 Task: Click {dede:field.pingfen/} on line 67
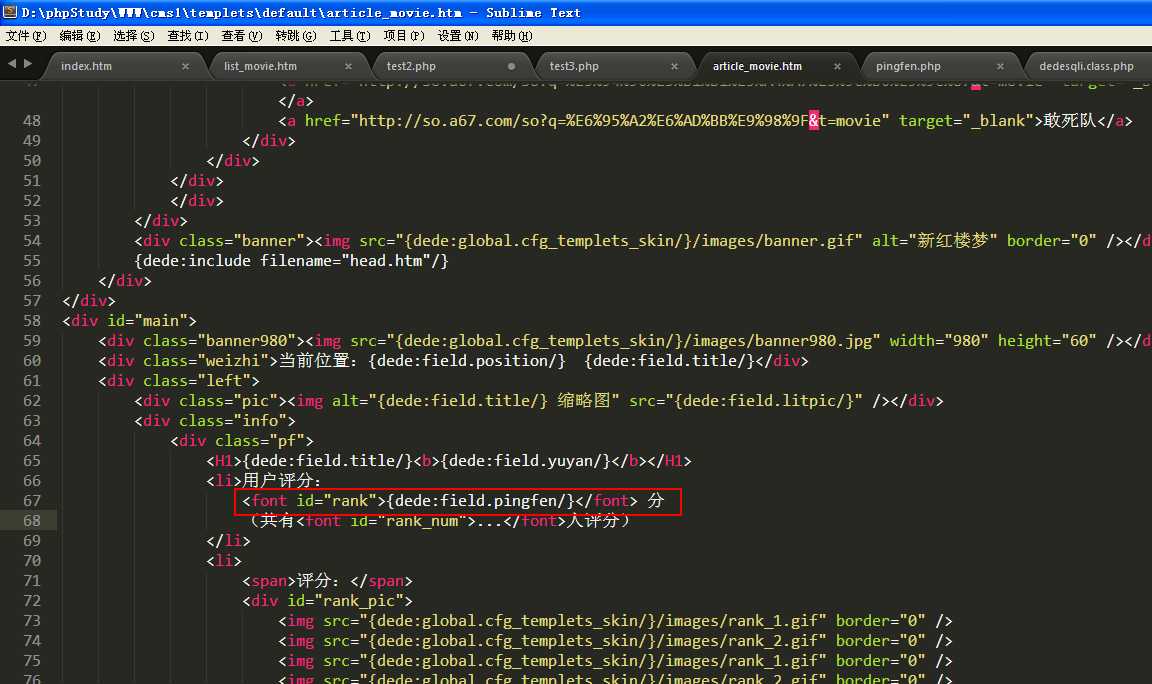point(480,500)
